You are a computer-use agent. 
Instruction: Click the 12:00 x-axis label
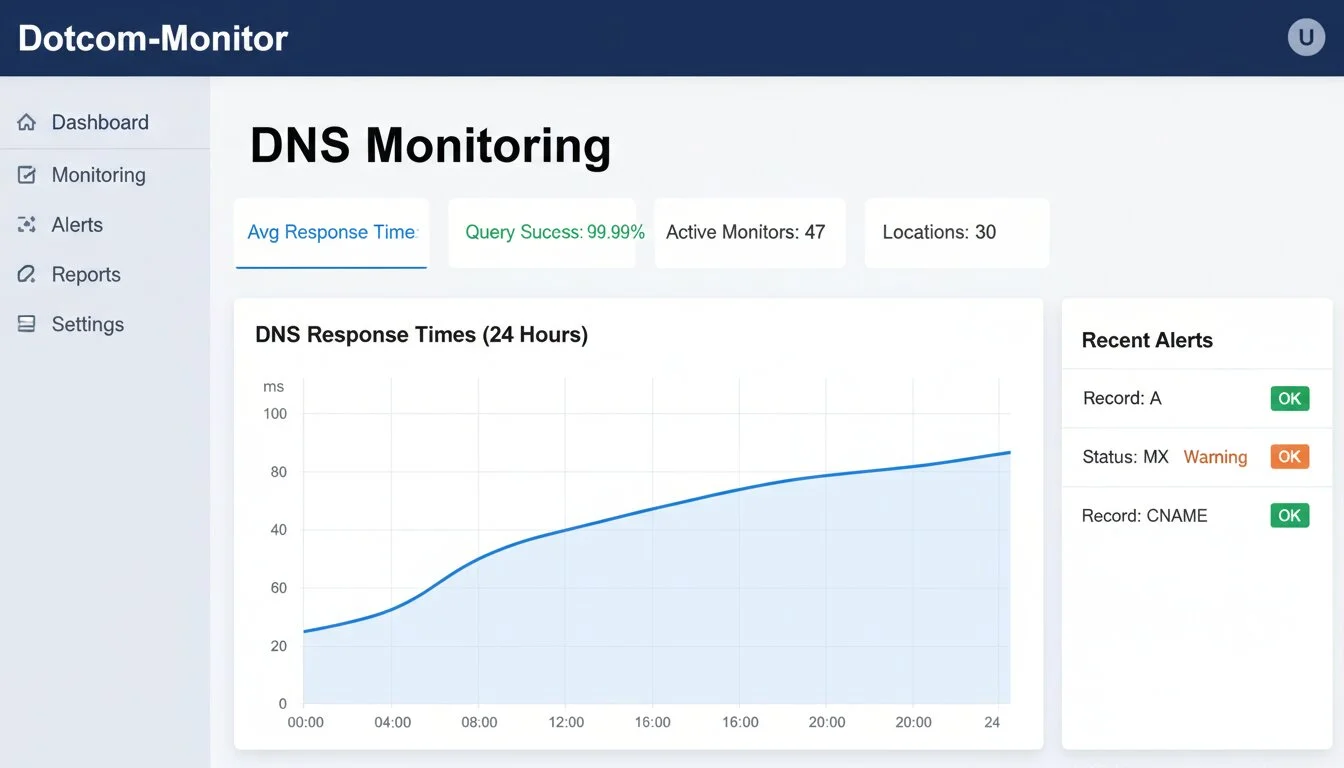[566, 722]
